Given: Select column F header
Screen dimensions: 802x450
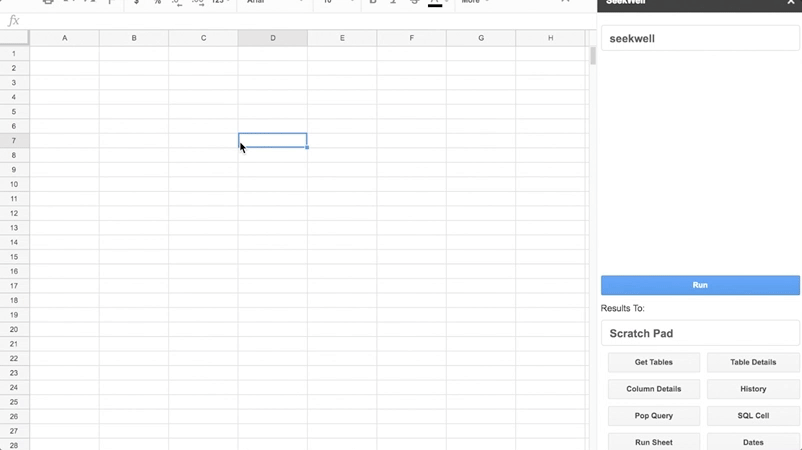Looking at the screenshot, I should click(x=411, y=38).
